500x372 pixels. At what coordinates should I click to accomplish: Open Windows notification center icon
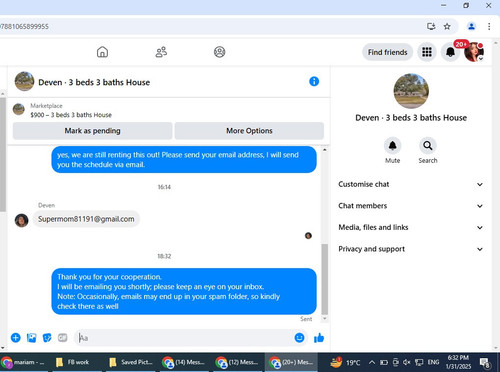[484, 363]
